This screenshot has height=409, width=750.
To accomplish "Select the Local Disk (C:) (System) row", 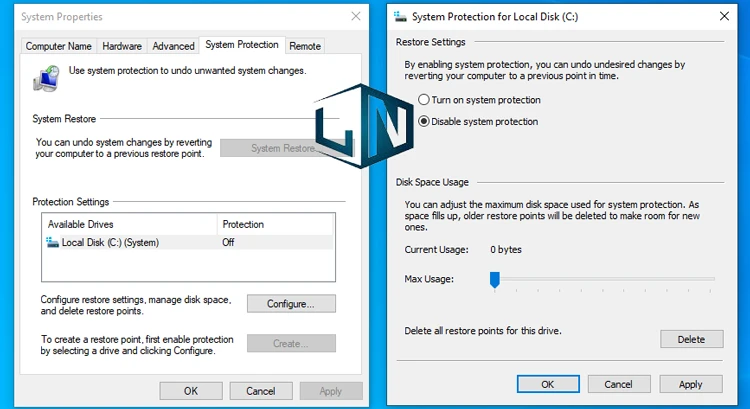I will coord(189,242).
